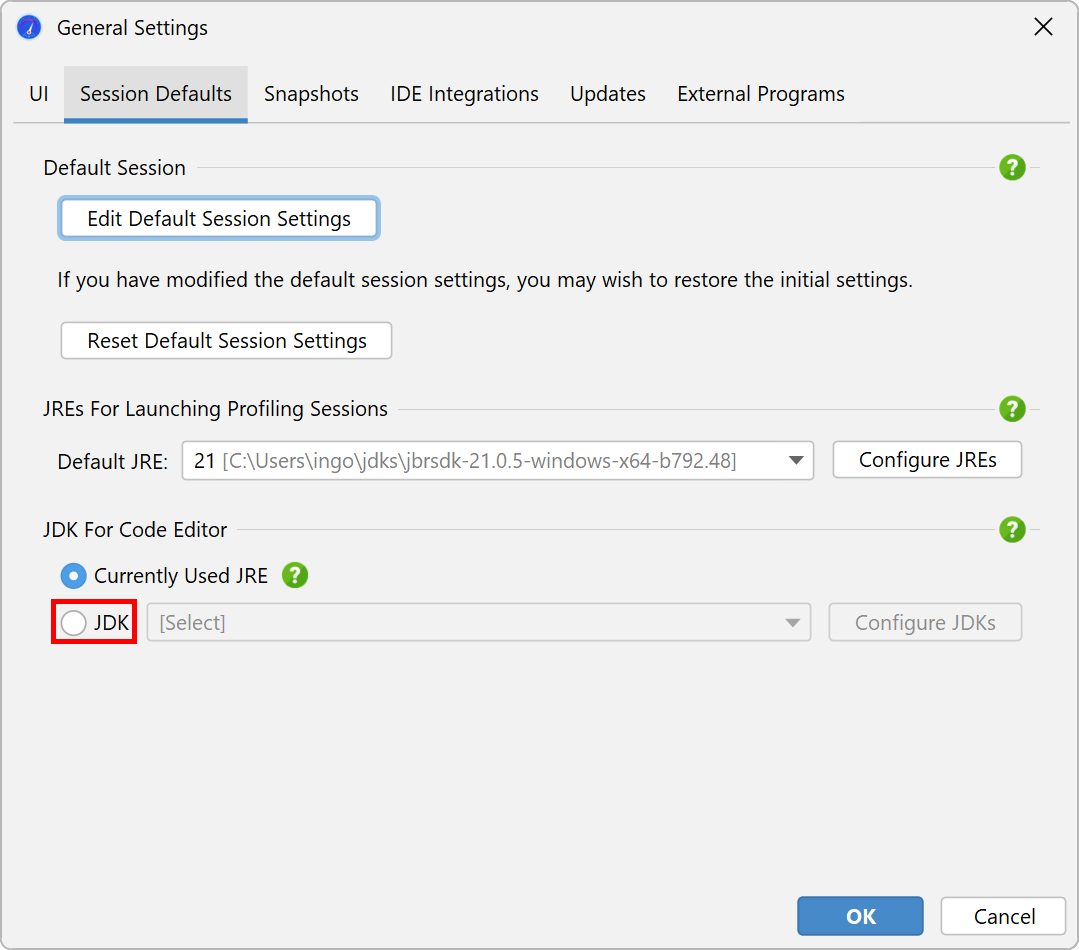Open help for JREs For Launching Profiling Sessions
Image resolution: width=1079 pixels, height=950 pixels.
pos(1012,409)
